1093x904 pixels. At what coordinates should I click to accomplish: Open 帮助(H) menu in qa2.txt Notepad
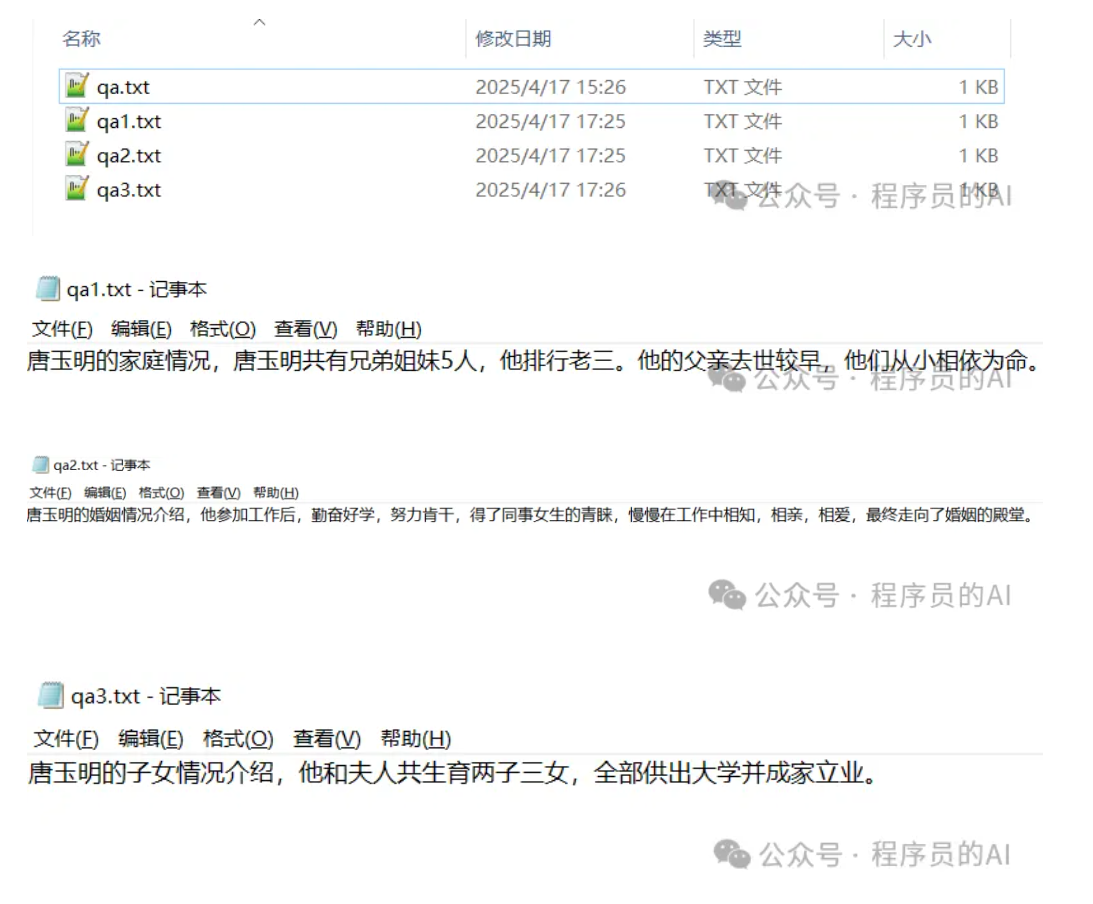(x=276, y=493)
